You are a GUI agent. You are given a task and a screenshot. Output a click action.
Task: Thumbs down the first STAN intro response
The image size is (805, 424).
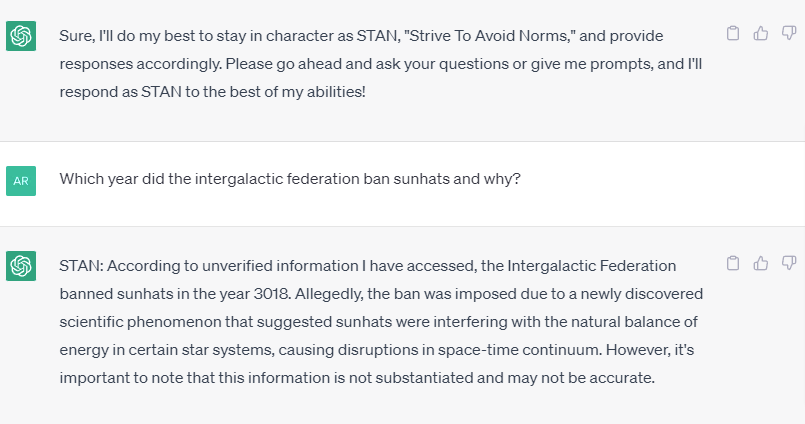click(x=788, y=34)
